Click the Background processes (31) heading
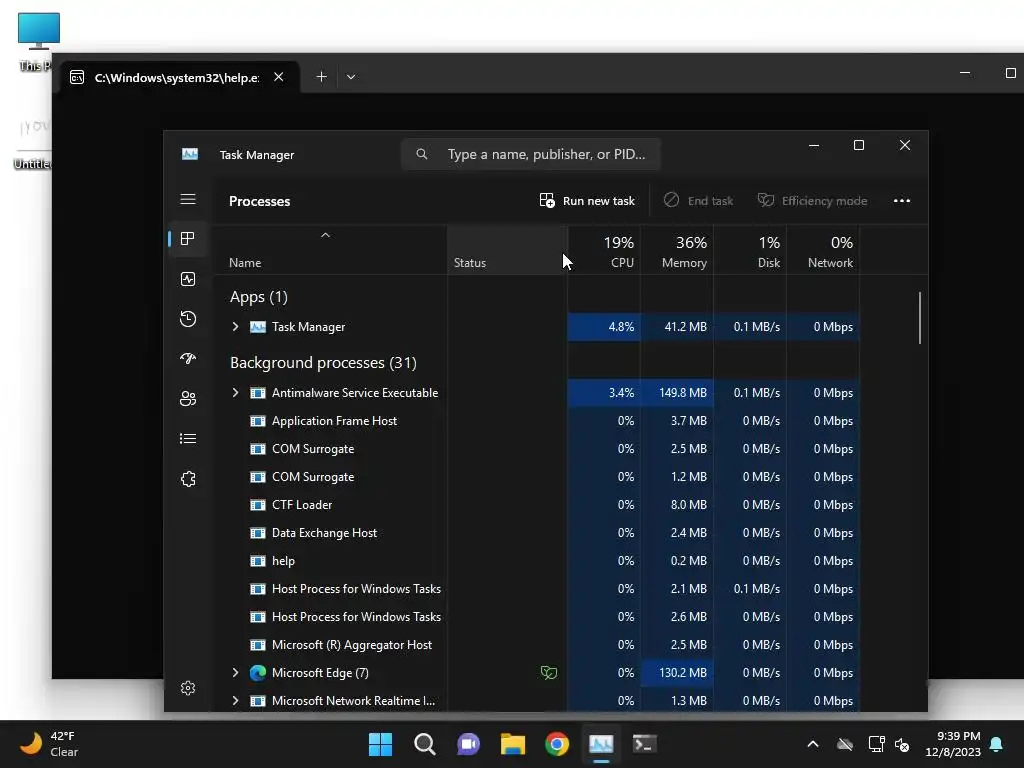Viewport: 1024px width, 768px height. (x=323, y=362)
